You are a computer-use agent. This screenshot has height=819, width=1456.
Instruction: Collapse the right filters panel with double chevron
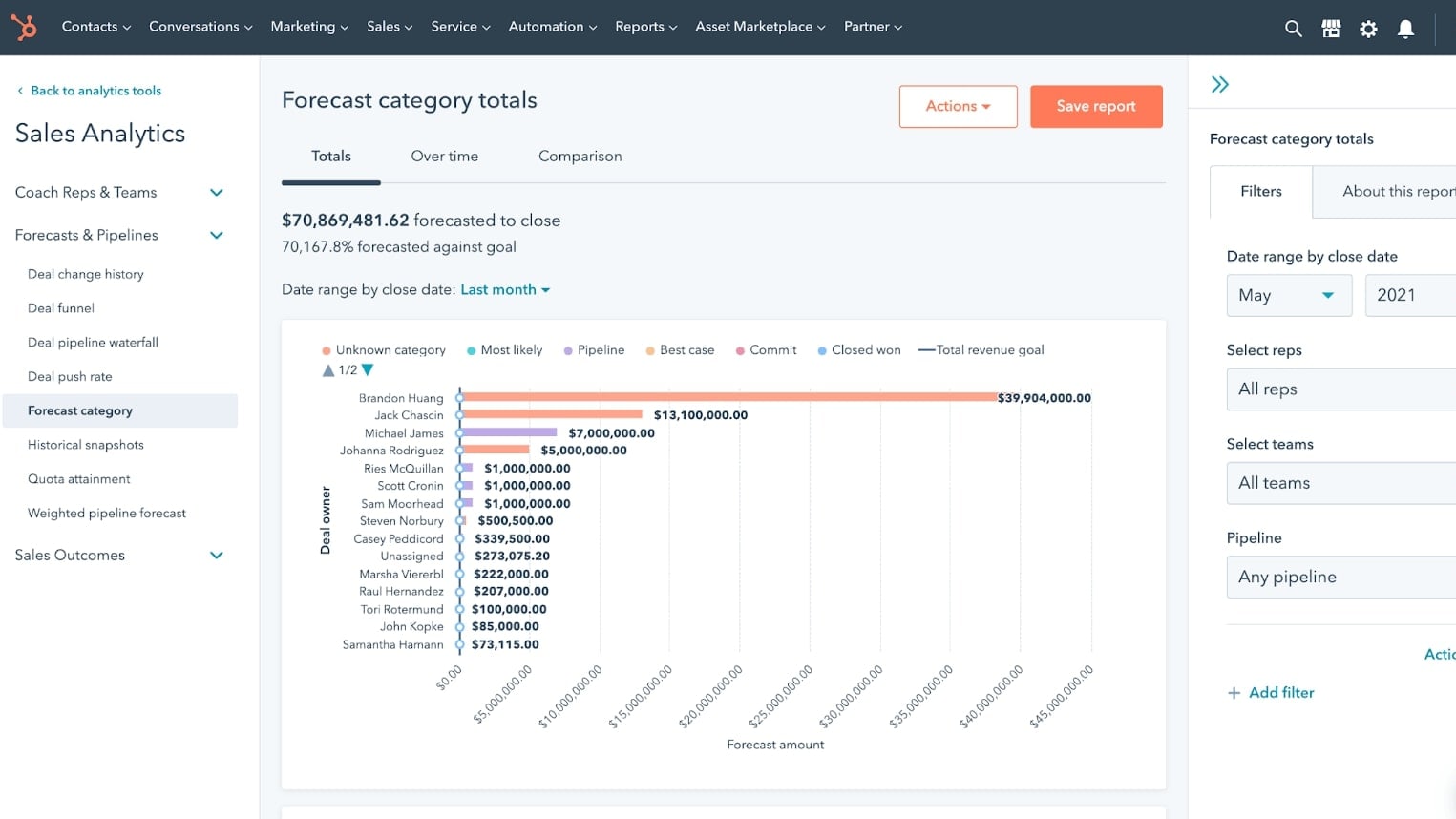1220,84
